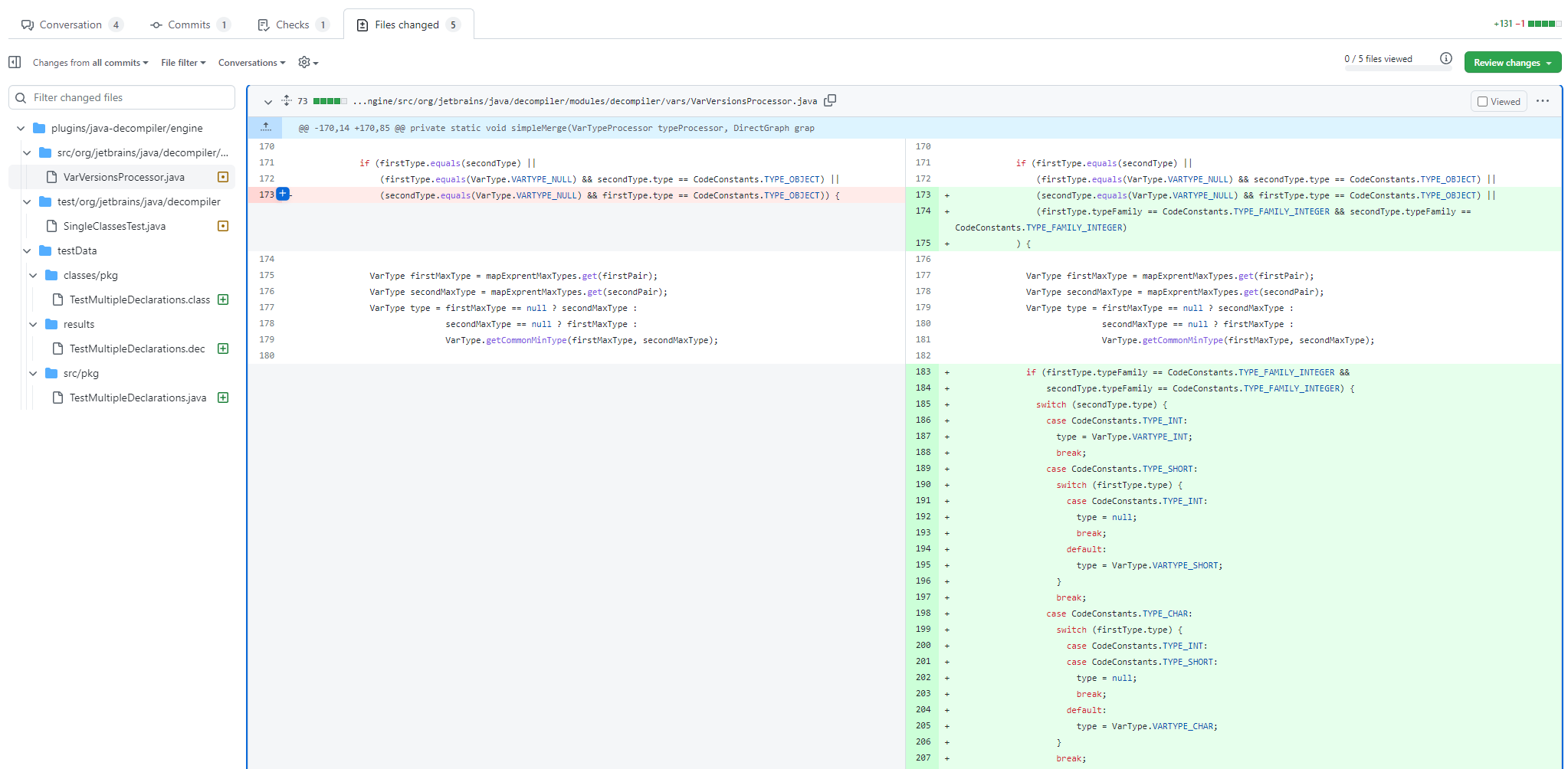
Task: Collapse the file tree sidebar icon
Action: (x=15, y=62)
